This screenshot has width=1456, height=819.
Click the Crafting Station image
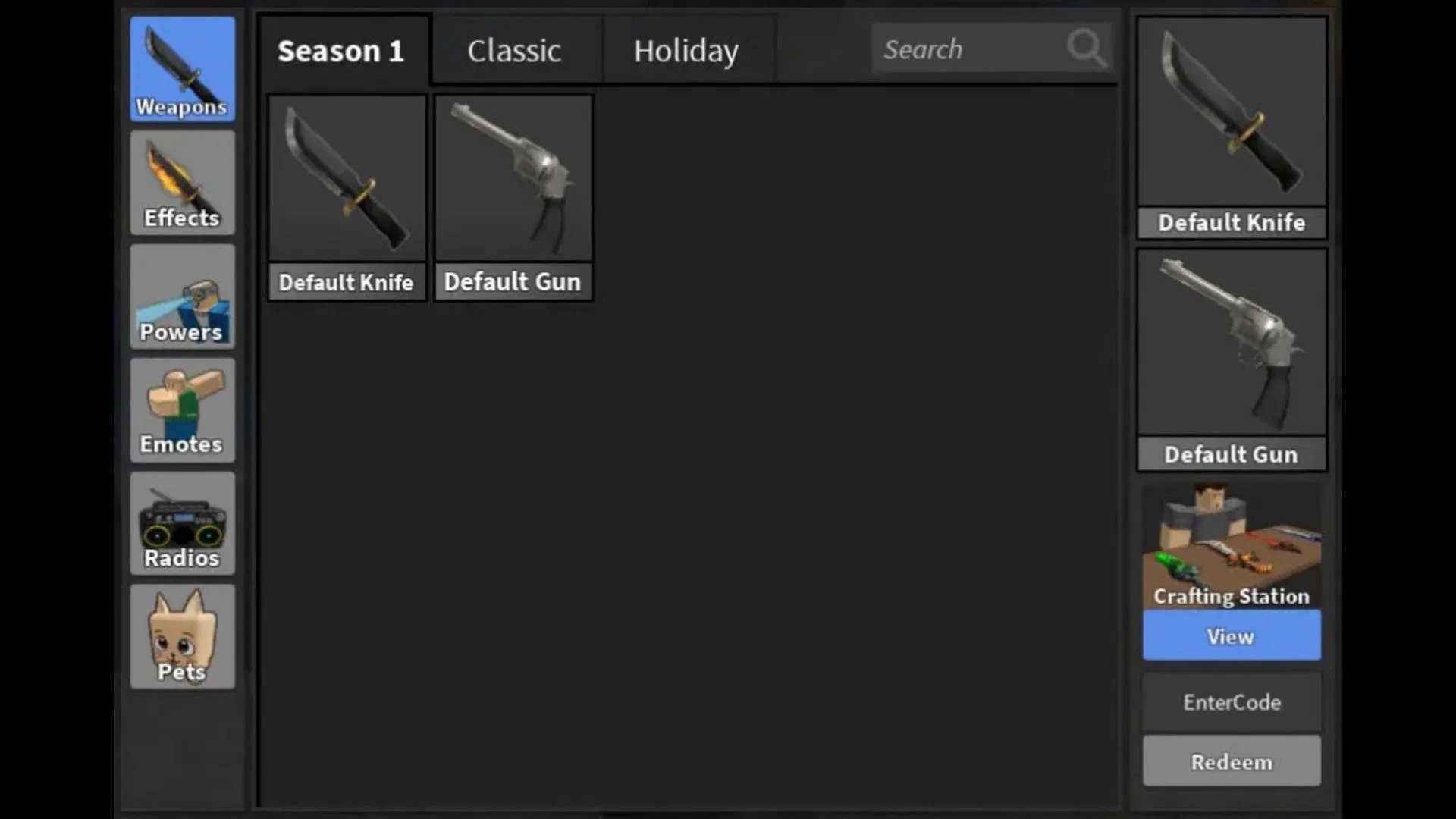[1232, 546]
